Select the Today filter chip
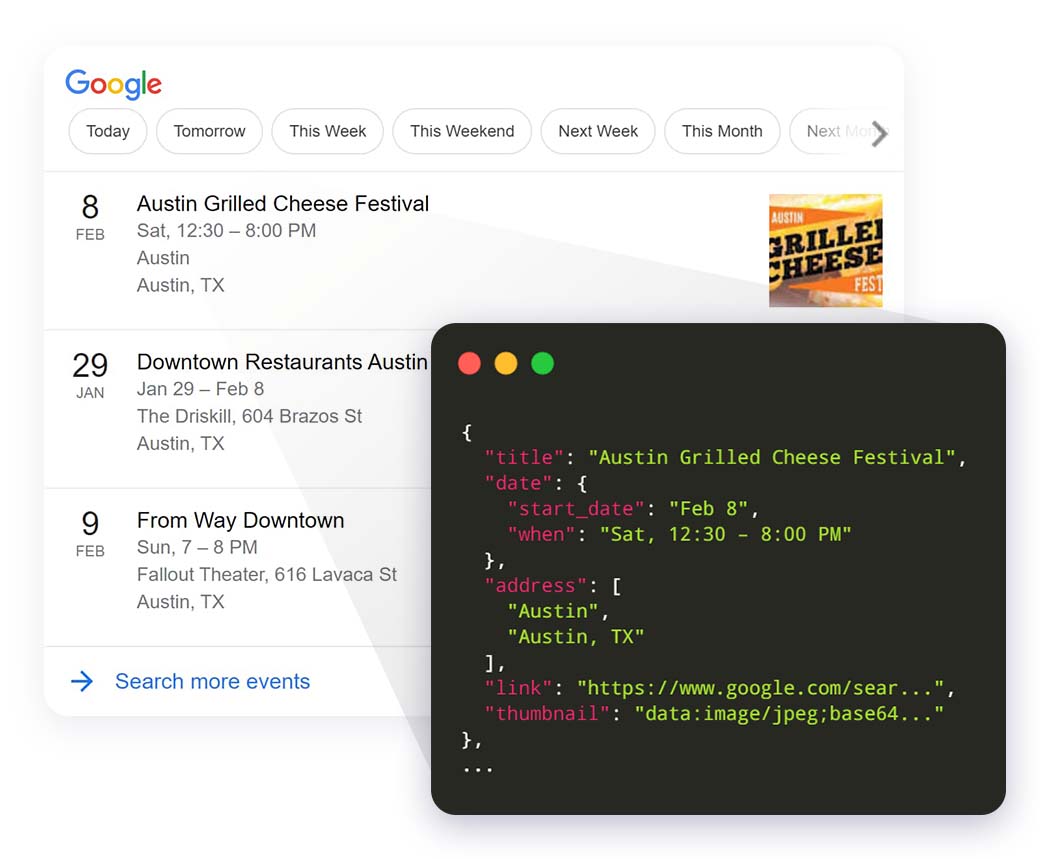 108,131
